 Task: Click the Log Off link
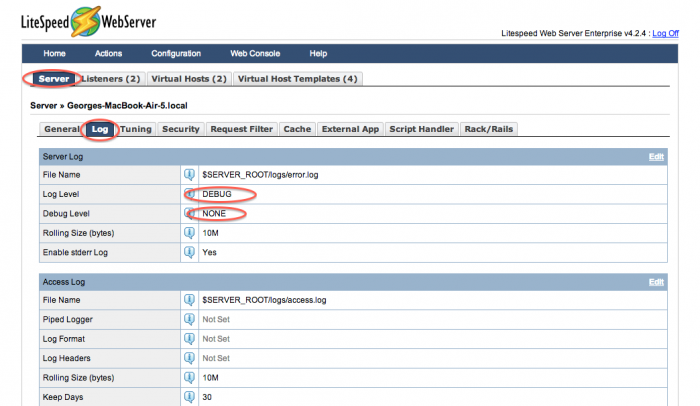point(665,33)
